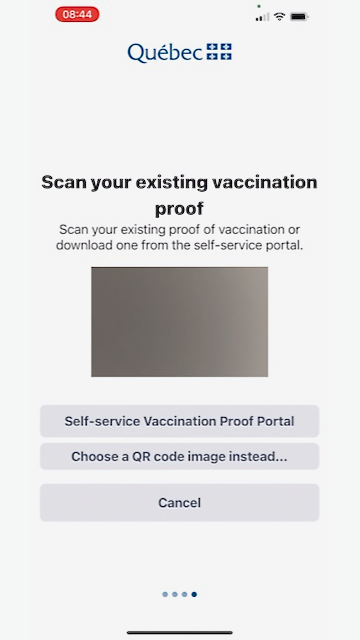Tap the home indicator bar at the bottom
The height and width of the screenshot is (640, 360).
[180, 633]
